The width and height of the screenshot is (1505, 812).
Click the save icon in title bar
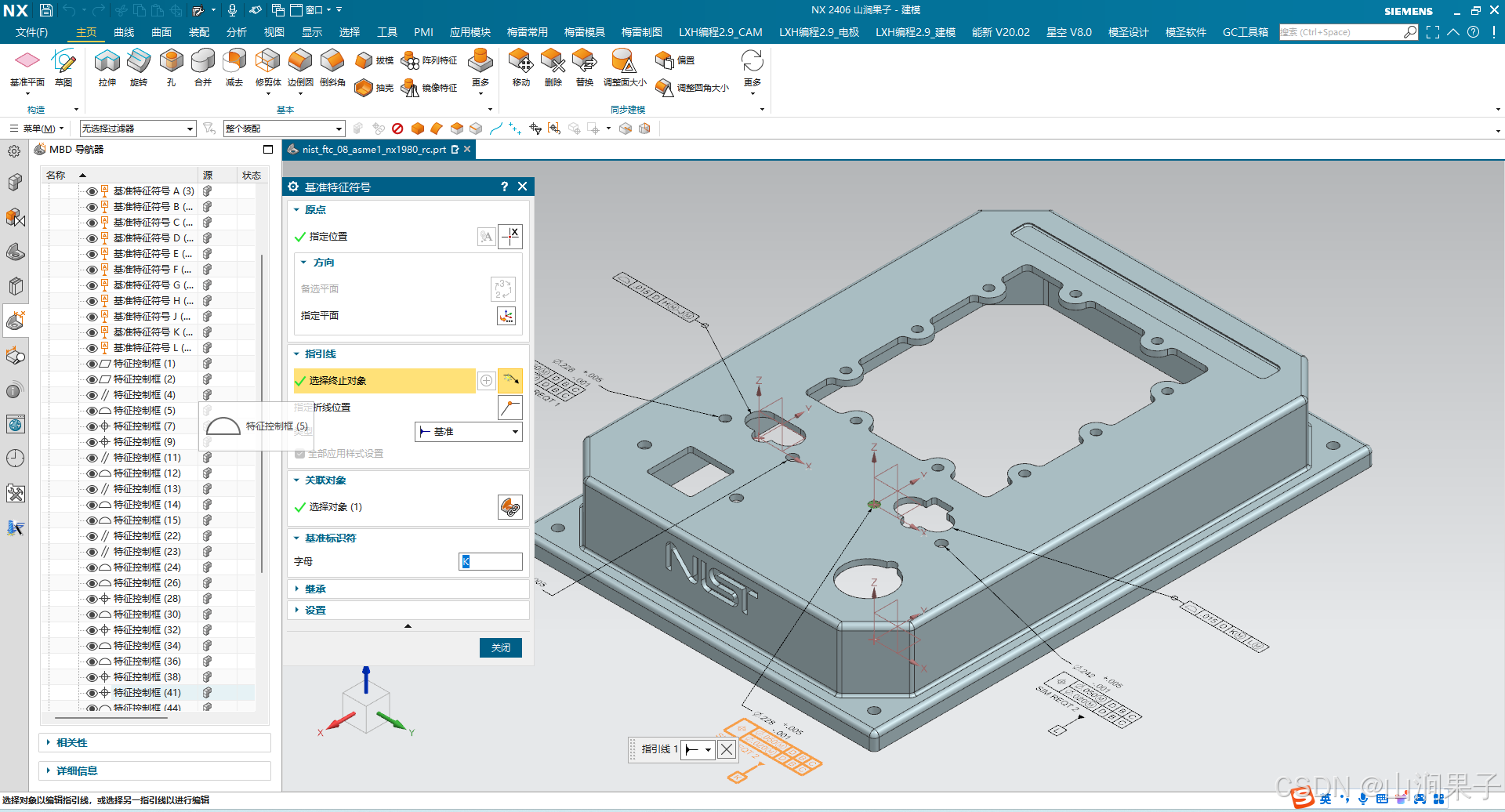click(x=46, y=10)
